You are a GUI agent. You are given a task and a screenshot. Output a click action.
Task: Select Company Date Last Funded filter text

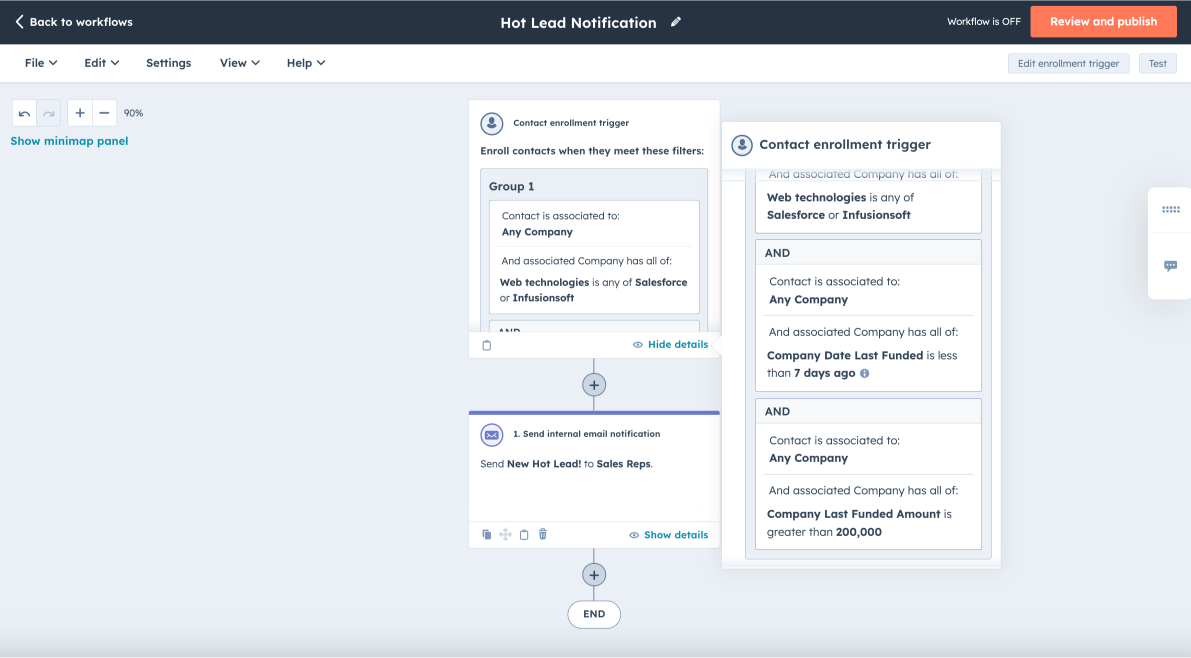845,356
